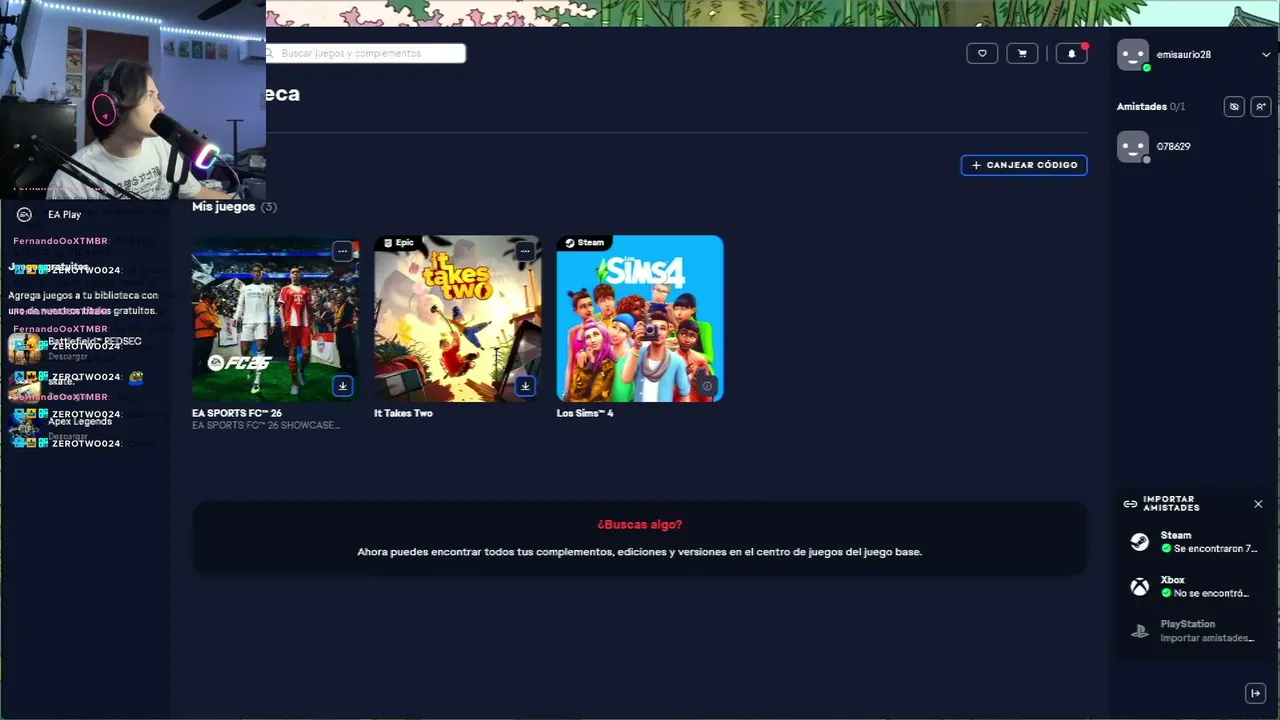Click the link icon beside Importar Amistades
Viewport: 1280px width, 720px height.
[1130, 504]
